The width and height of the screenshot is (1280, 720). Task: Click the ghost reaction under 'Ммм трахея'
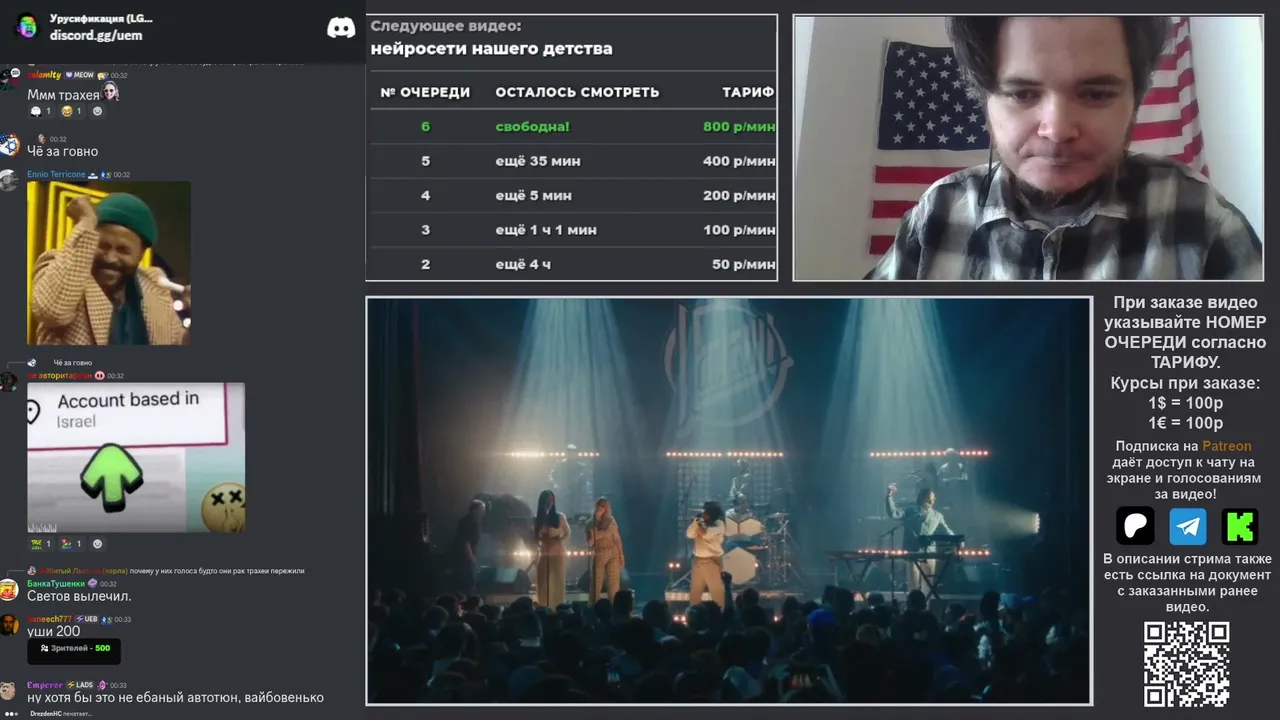point(41,111)
